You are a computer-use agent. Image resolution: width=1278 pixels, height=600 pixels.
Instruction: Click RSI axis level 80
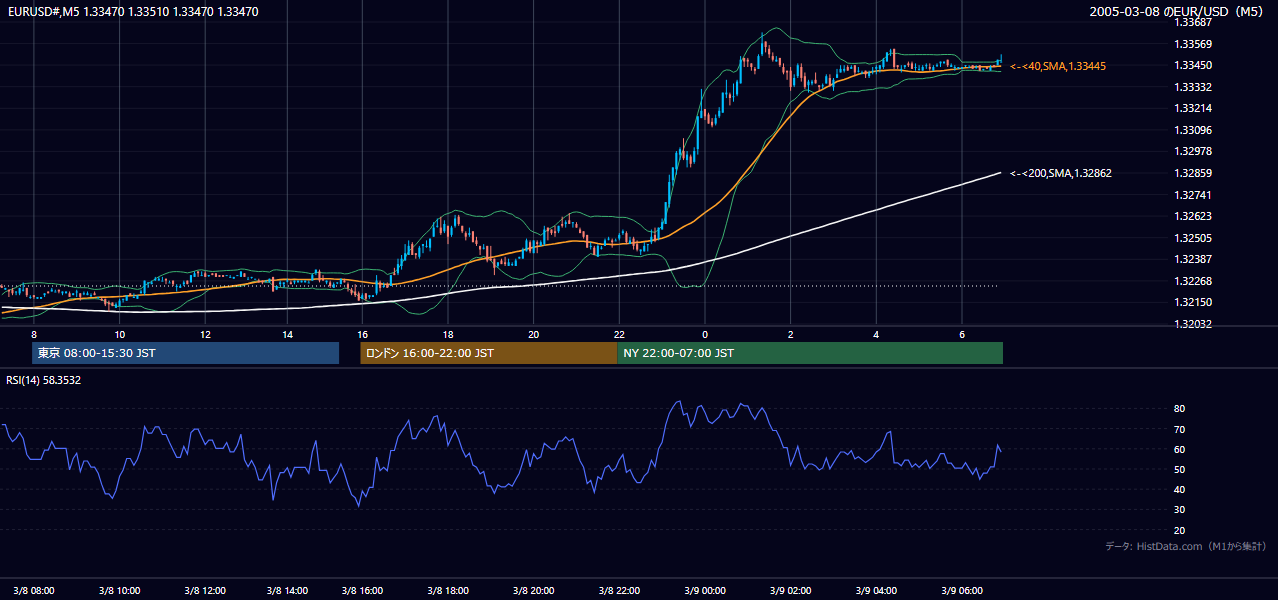click(1179, 409)
